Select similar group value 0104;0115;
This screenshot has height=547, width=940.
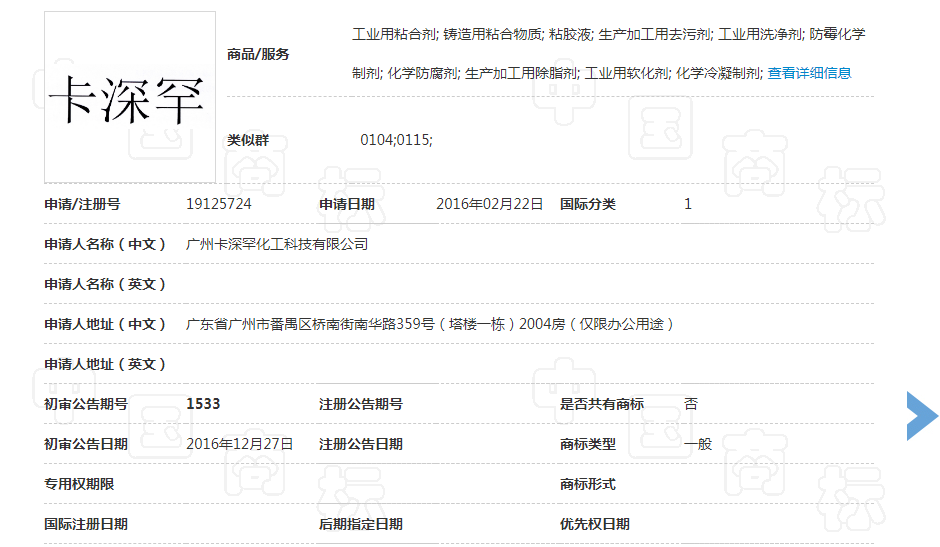396,140
